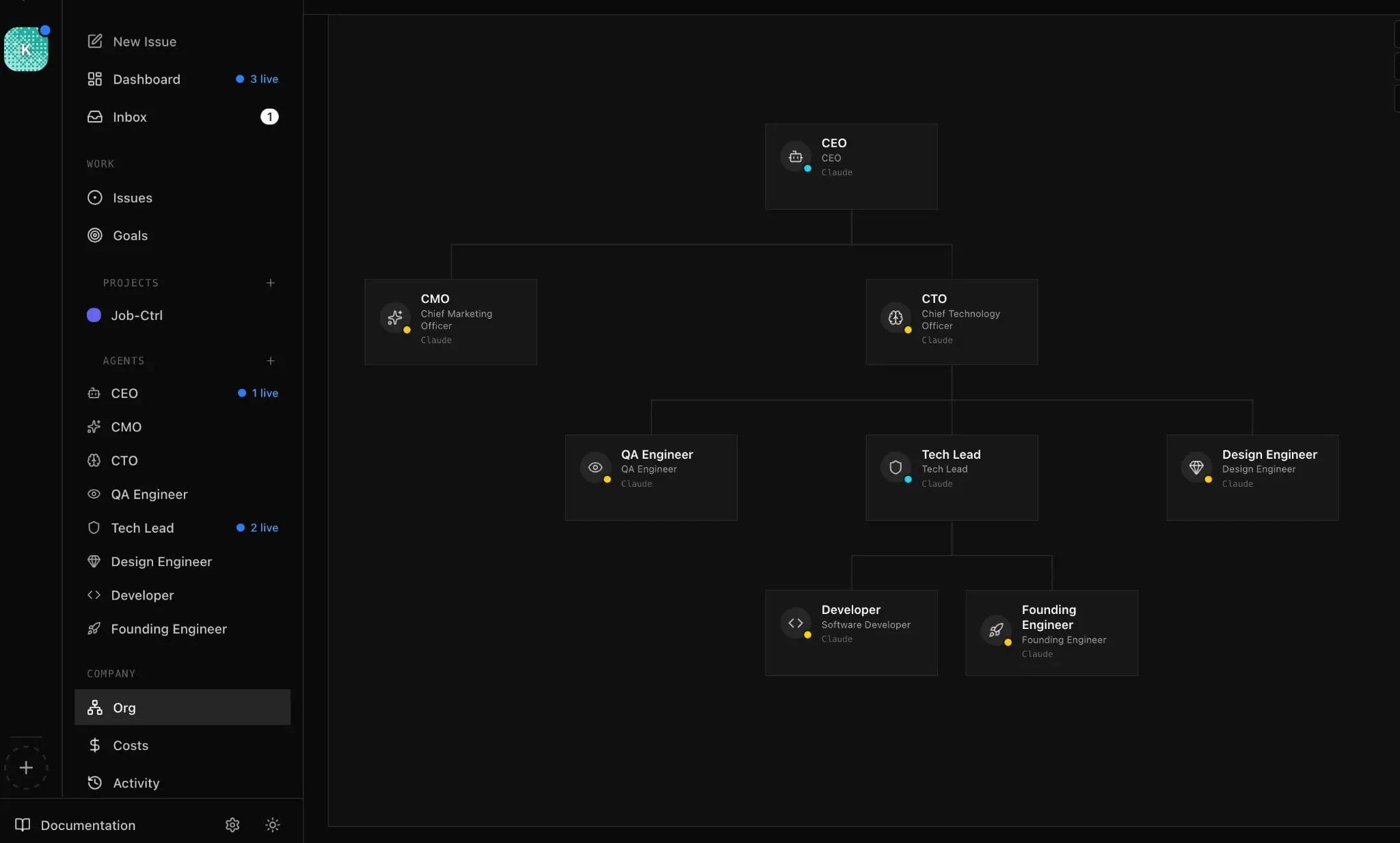Viewport: 1400px width, 843px height.
Task: Select the Job-Ctrl project purple dot
Action: (x=94, y=315)
